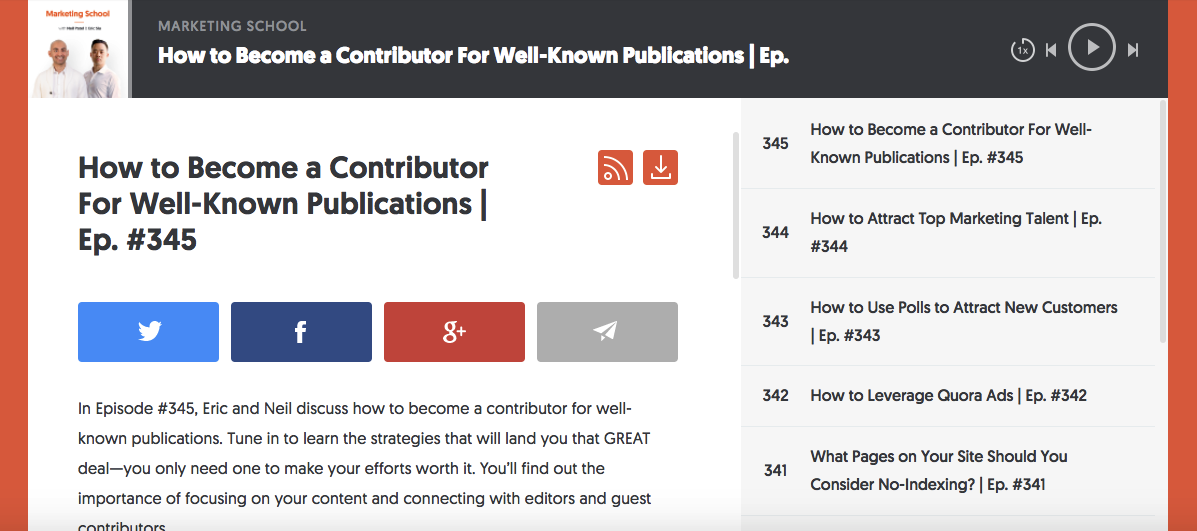Viewport: 1197px width, 531px height.
Task: Select episode 344 Attract Top Marketing Talent
Action: click(x=947, y=233)
